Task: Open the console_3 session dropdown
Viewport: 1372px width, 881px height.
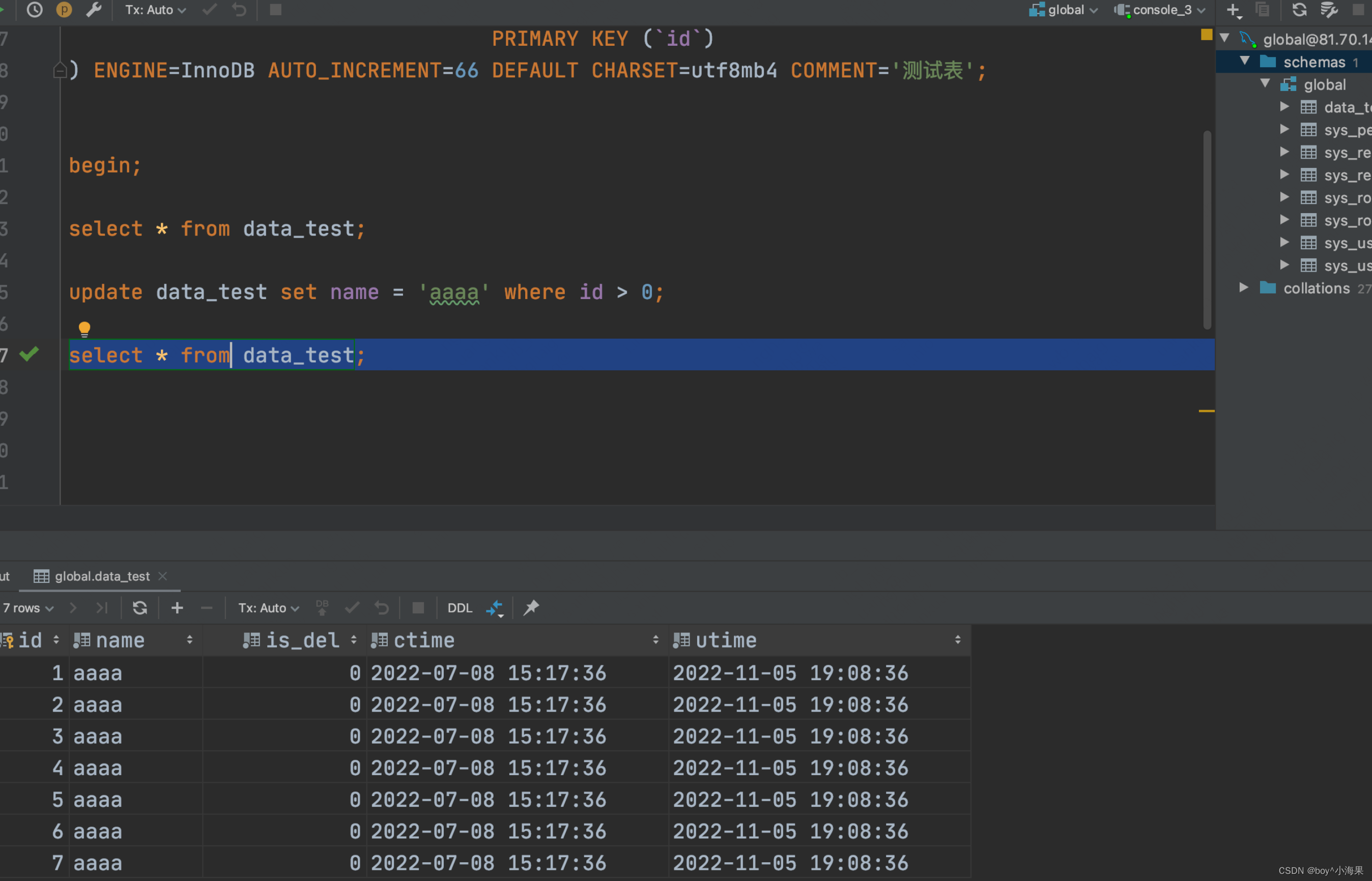Action: click(x=1161, y=10)
